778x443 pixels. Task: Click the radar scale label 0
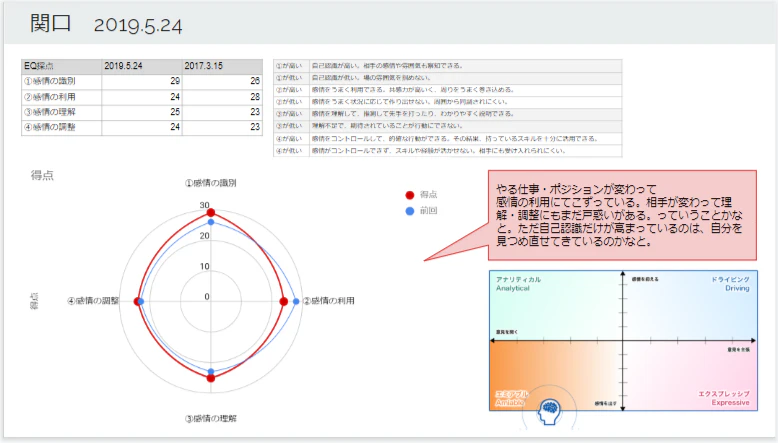207,297
